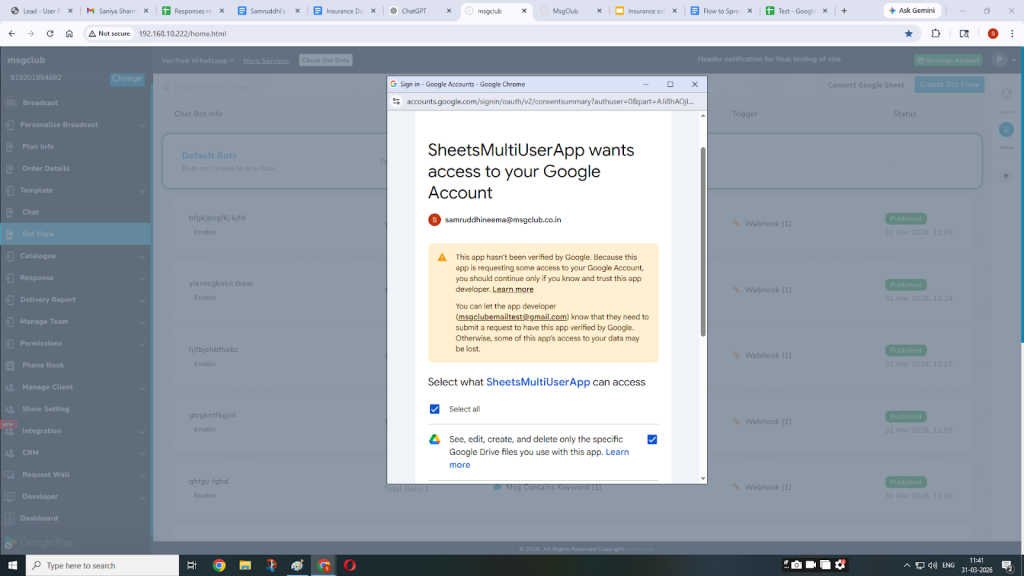Toggle the Google Drive files access checkbox
This screenshot has height=576, width=1024.
coord(652,439)
